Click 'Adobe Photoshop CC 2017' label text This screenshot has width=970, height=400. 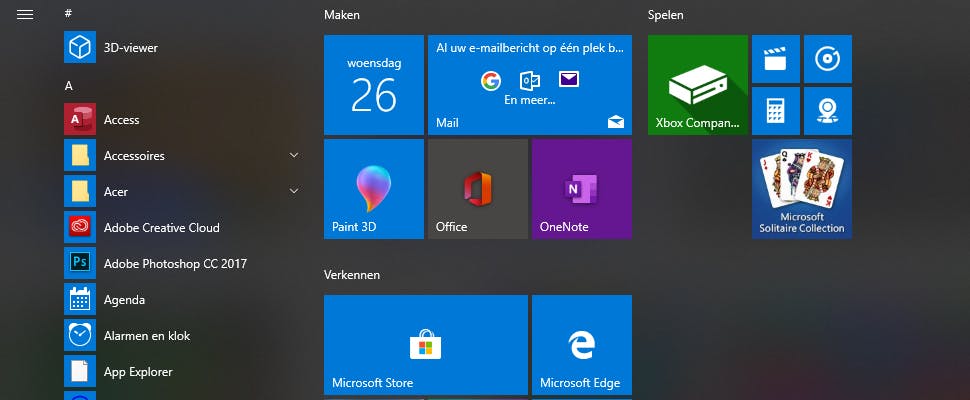tap(175, 263)
